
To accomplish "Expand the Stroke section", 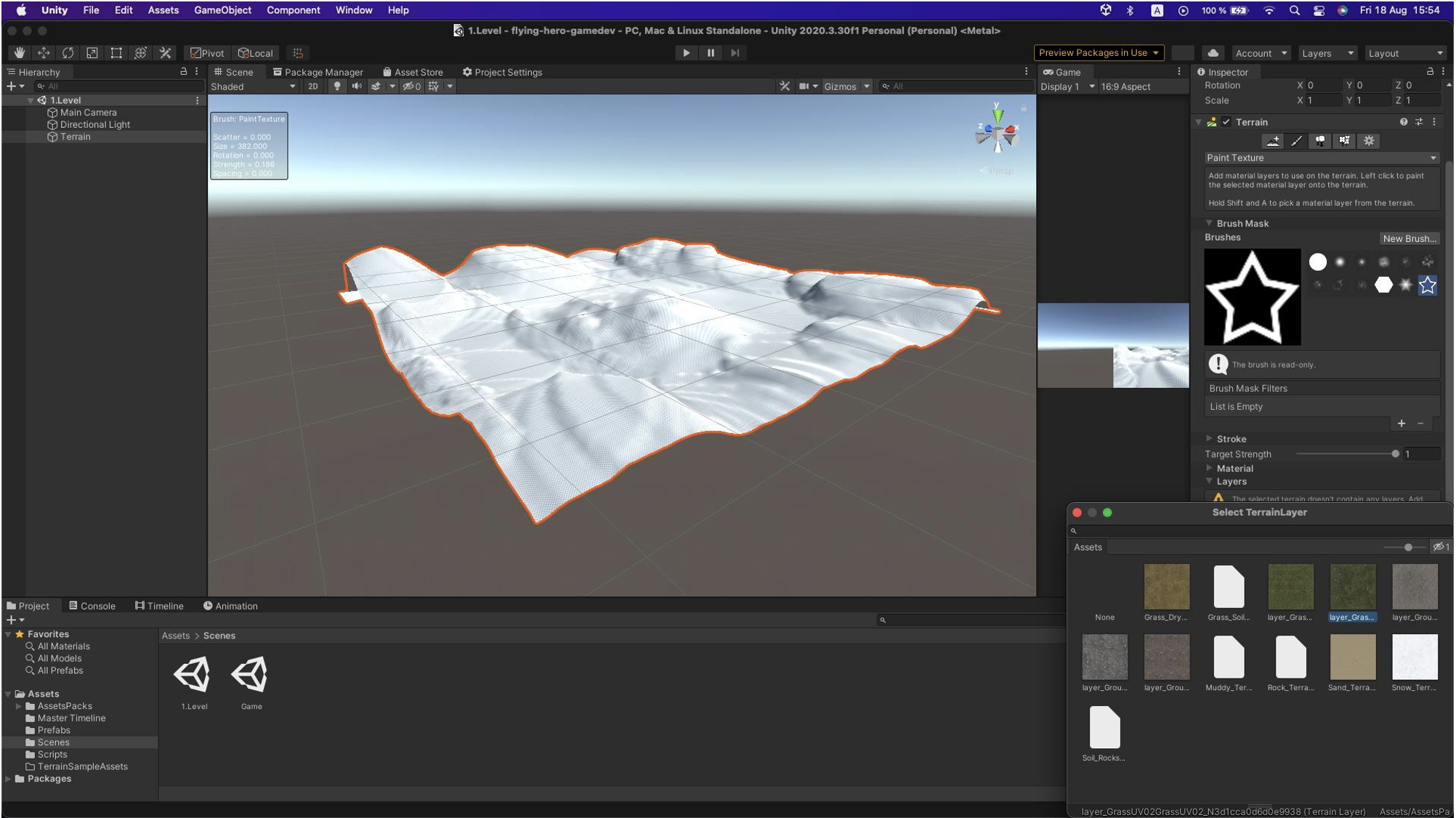I will pos(1209,438).
